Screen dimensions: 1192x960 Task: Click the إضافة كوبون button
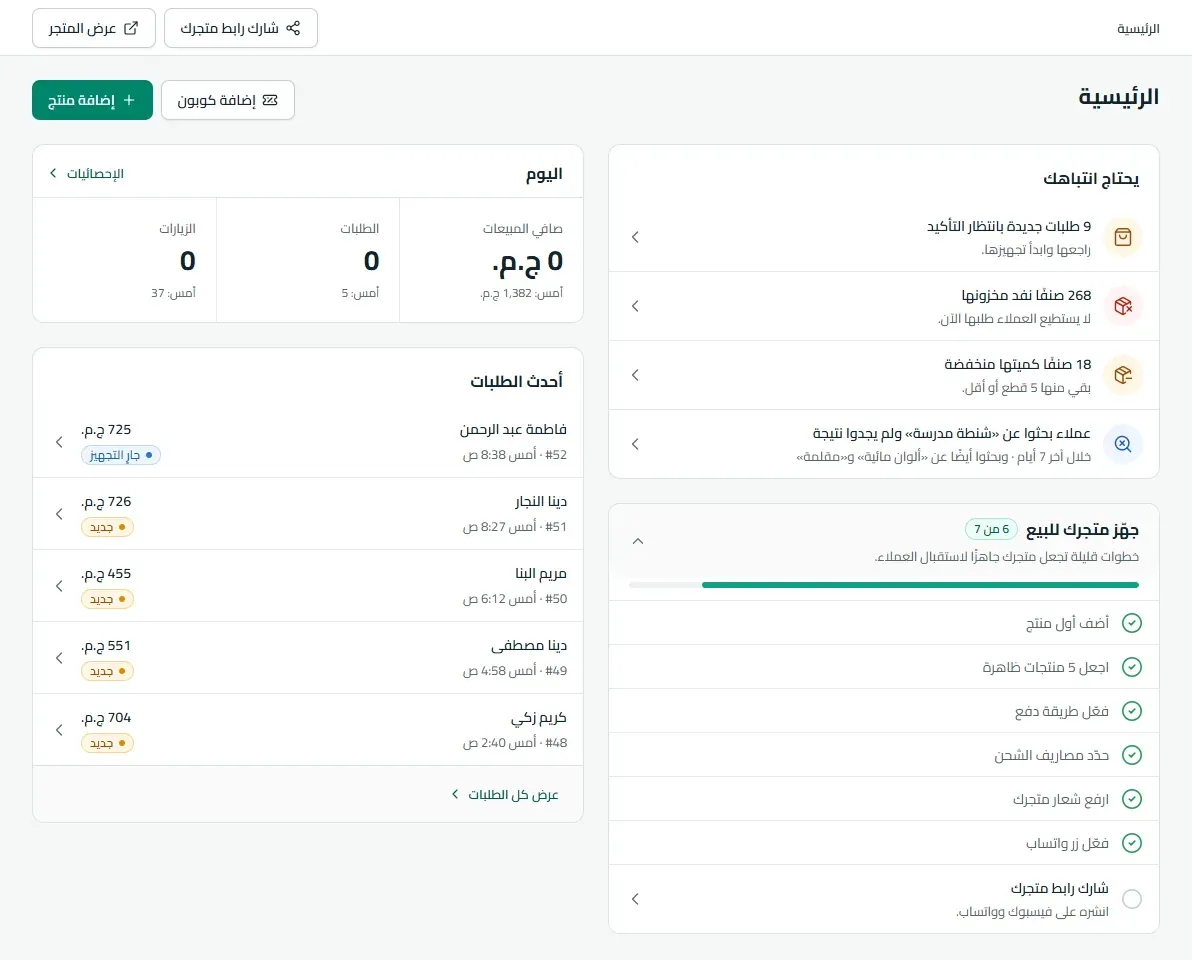pos(228,100)
